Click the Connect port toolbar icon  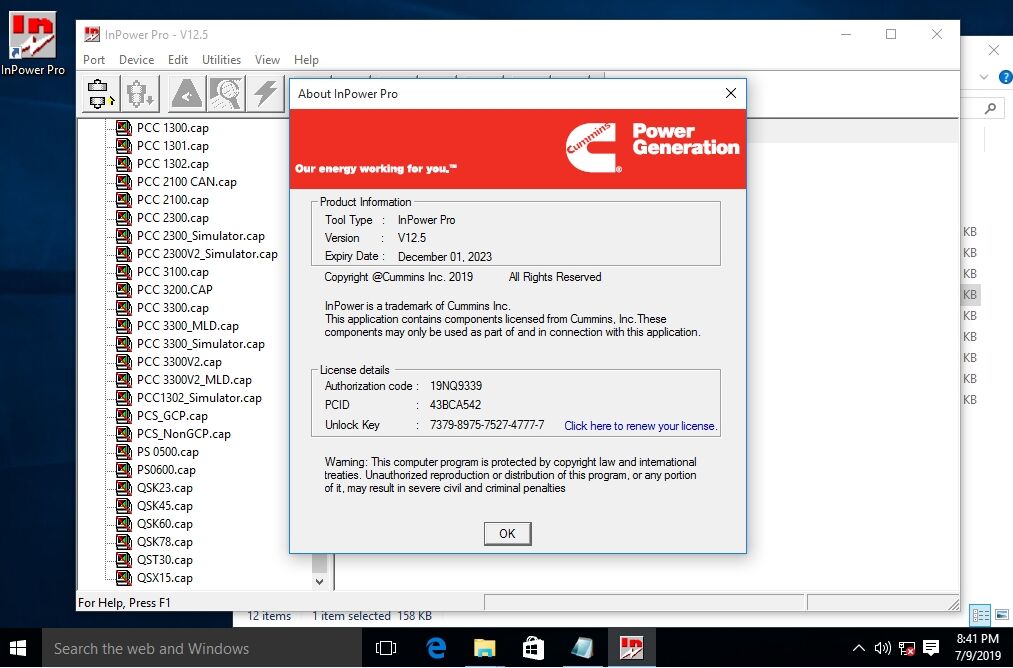point(101,94)
